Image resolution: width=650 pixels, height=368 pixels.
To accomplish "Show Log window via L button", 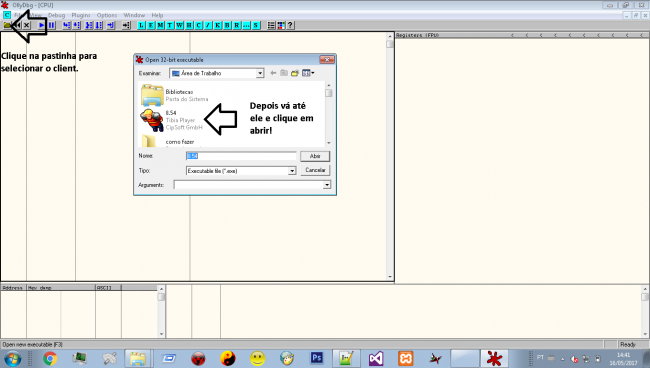I will coord(141,25).
